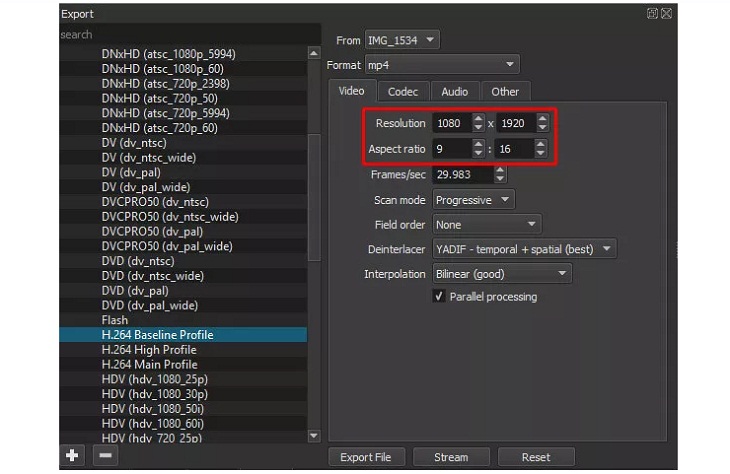
Task: Click the minus icon to remove preset
Action: [x=105, y=455]
